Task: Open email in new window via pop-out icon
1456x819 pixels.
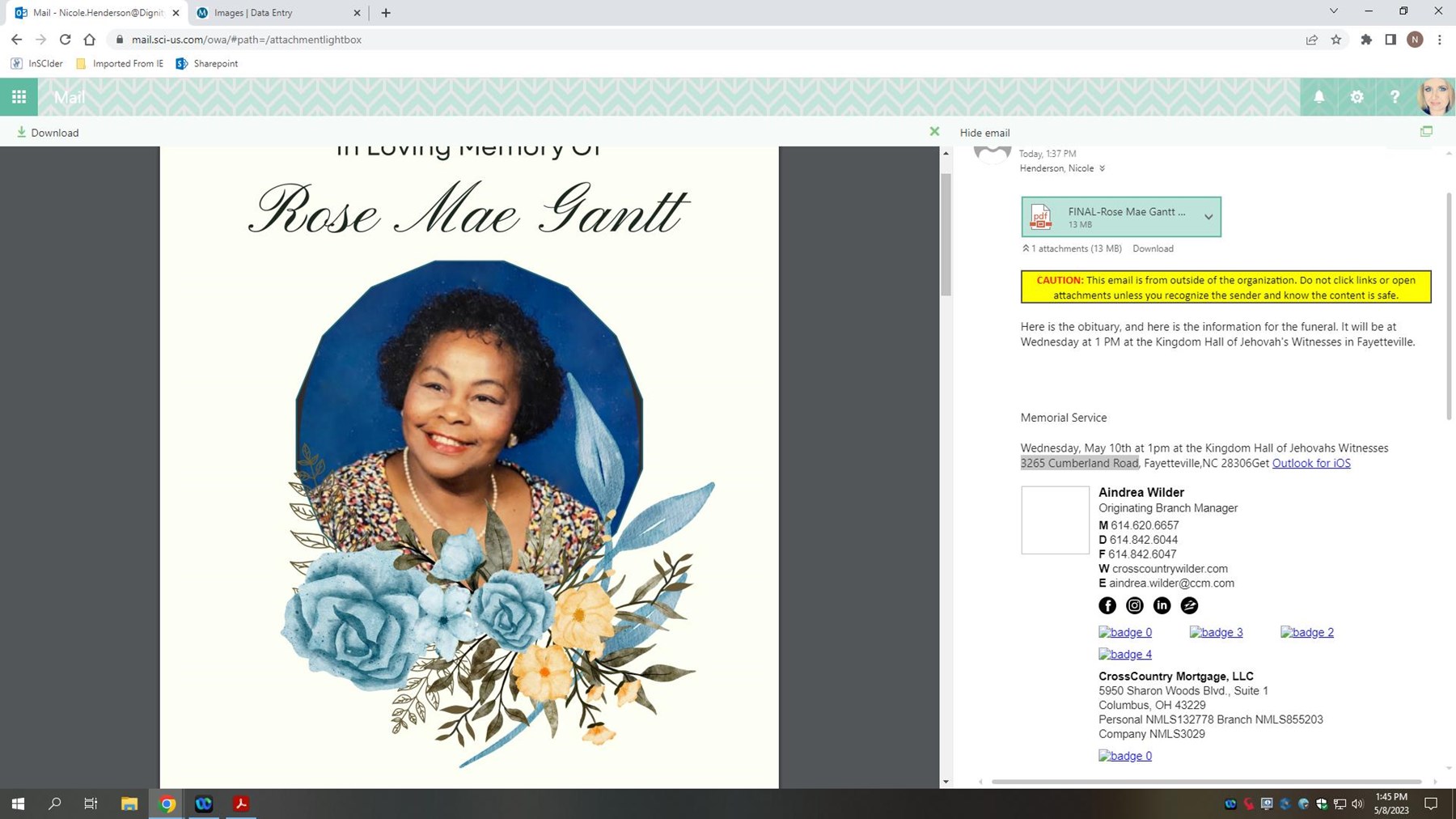Action: point(1426,131)
